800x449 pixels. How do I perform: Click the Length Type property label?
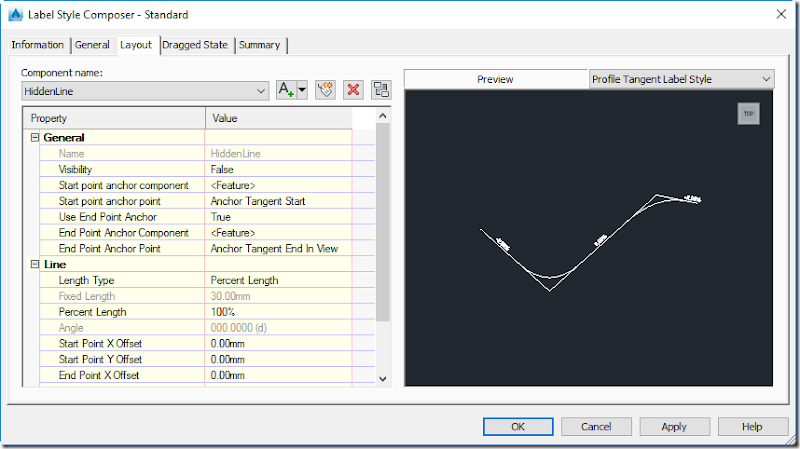point(86,280)
